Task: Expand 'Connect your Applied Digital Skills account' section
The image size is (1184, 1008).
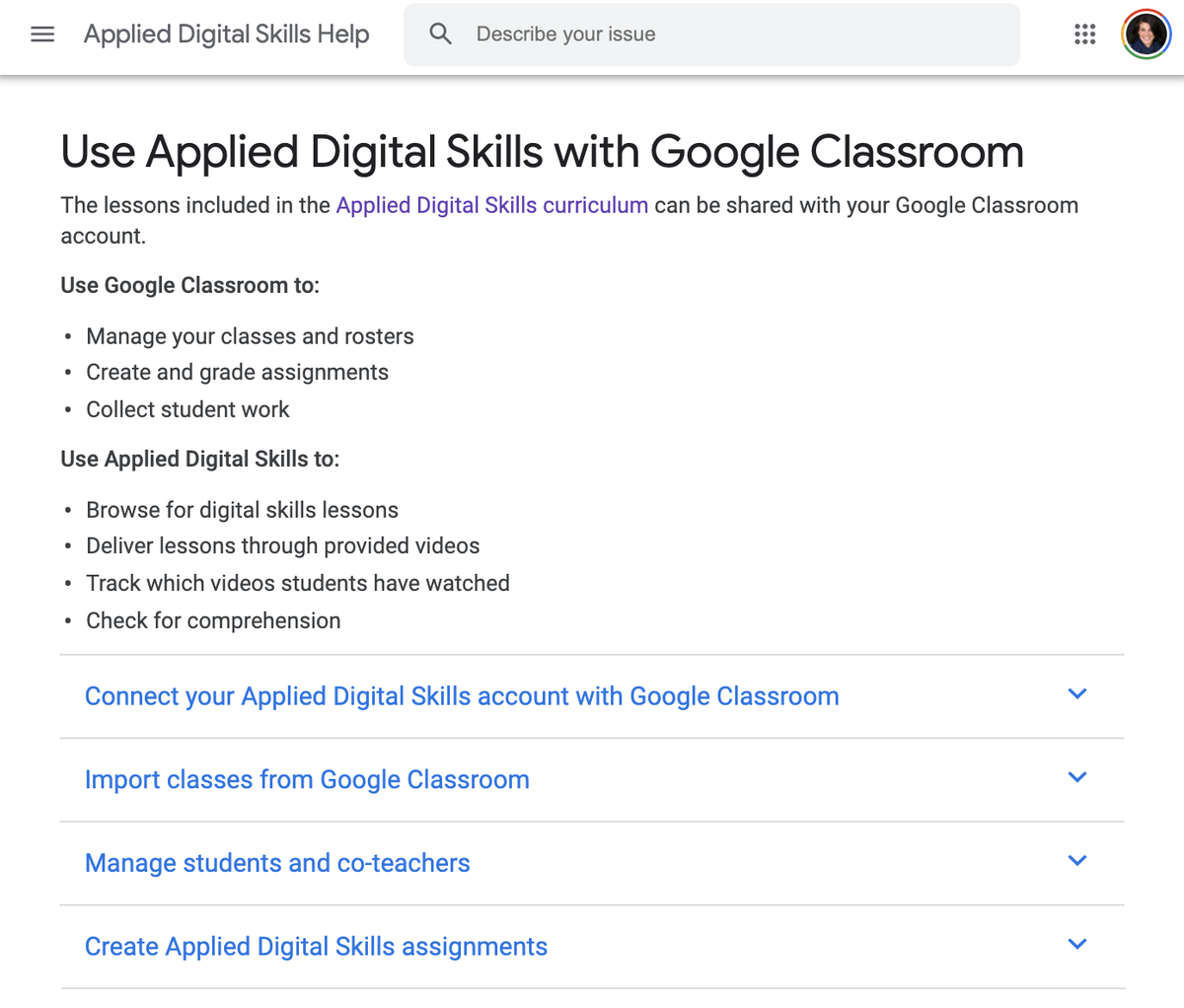Action: coord(592,696)
